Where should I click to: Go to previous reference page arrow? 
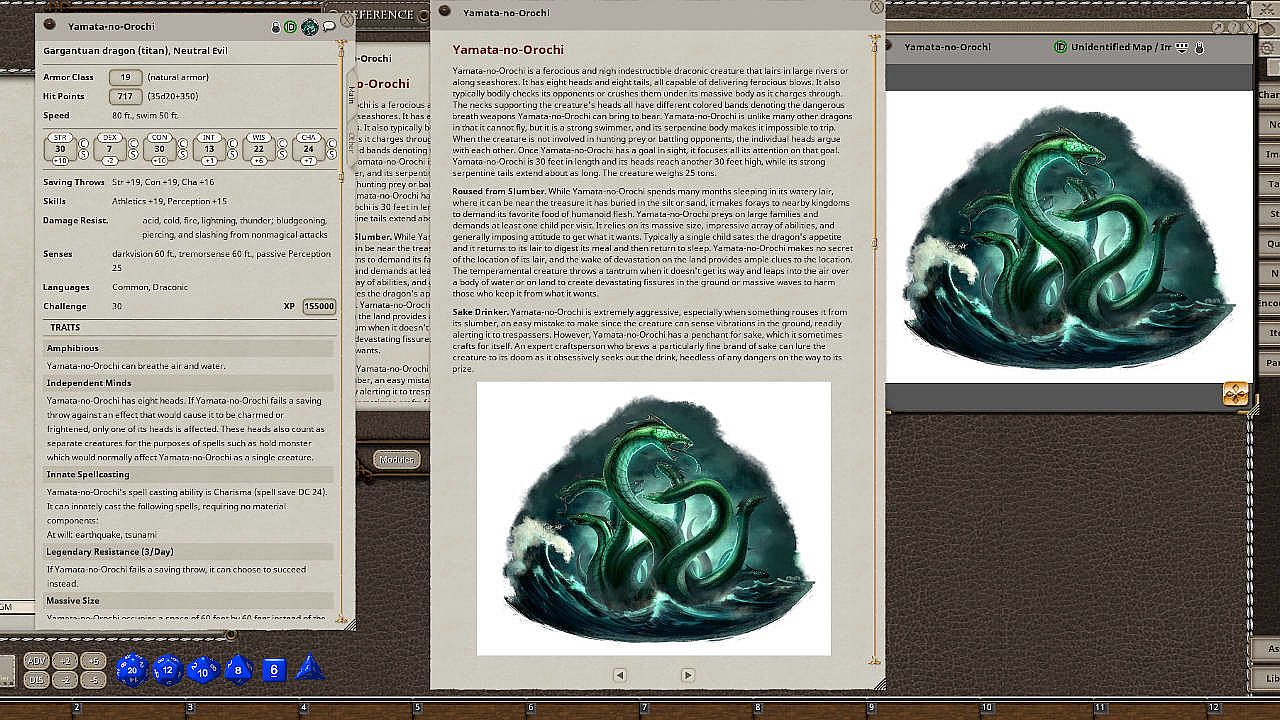tap(620, 675)
